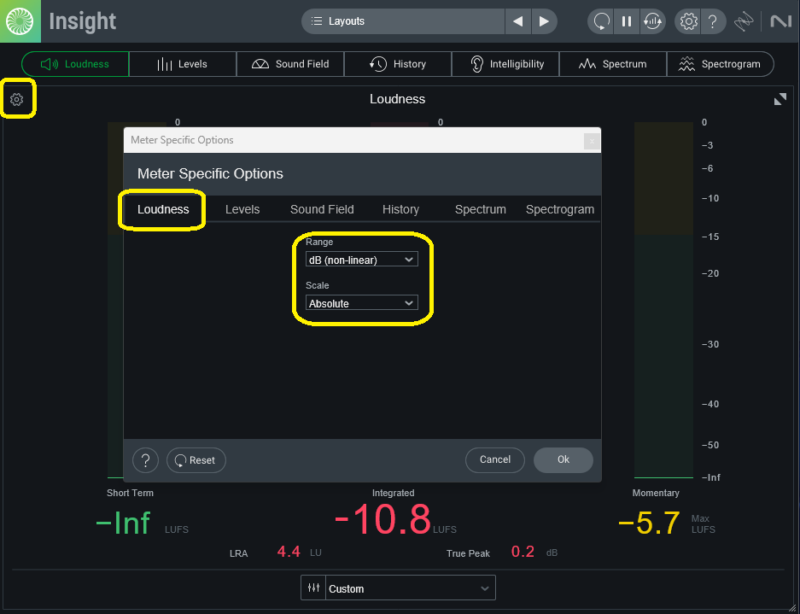Expand the Loudness panel with the corner arrow icon
This screenshot has width=800, height=614.
(x=780, y=99)
